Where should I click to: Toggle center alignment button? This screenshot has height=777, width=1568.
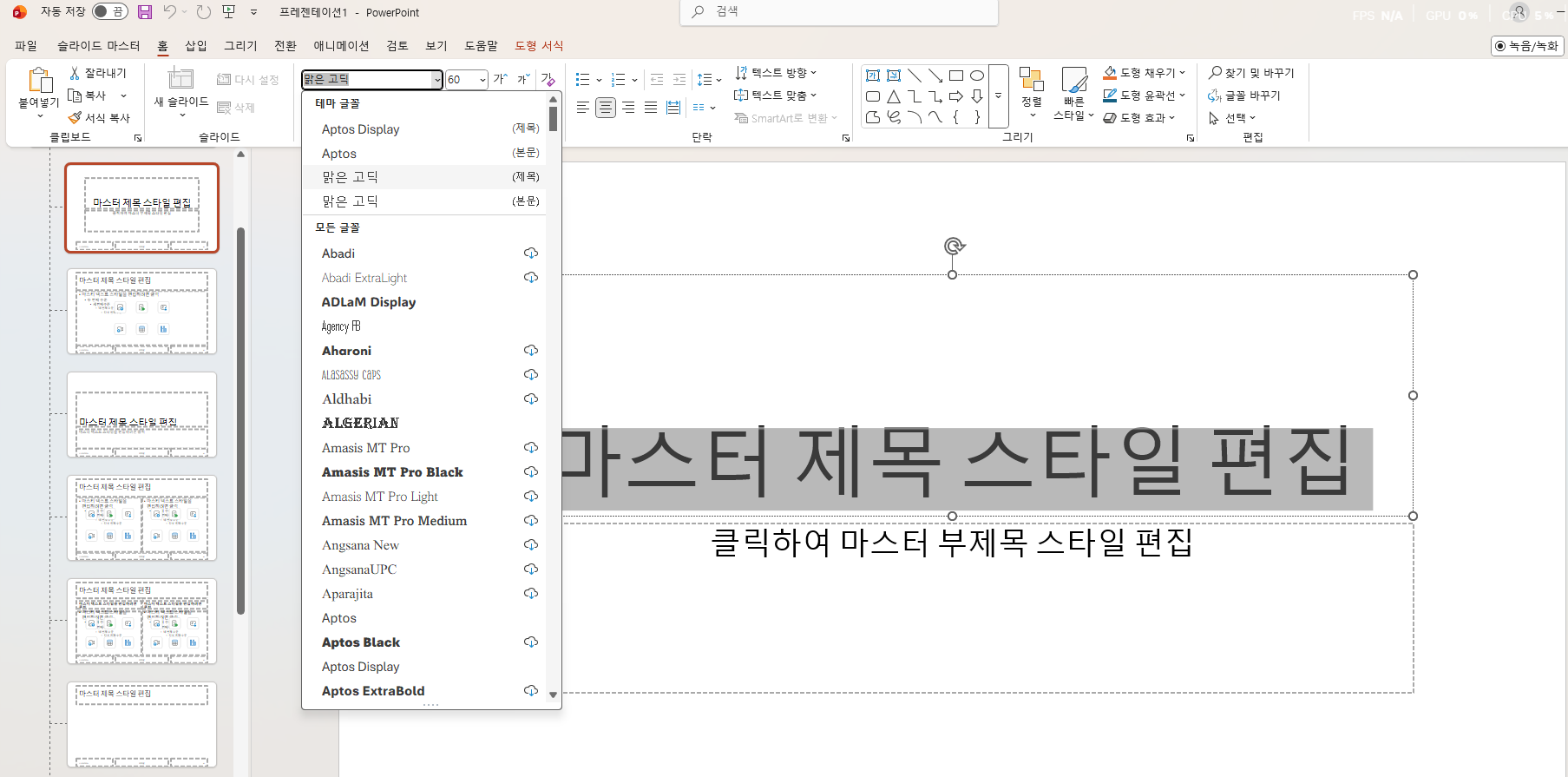606,108
